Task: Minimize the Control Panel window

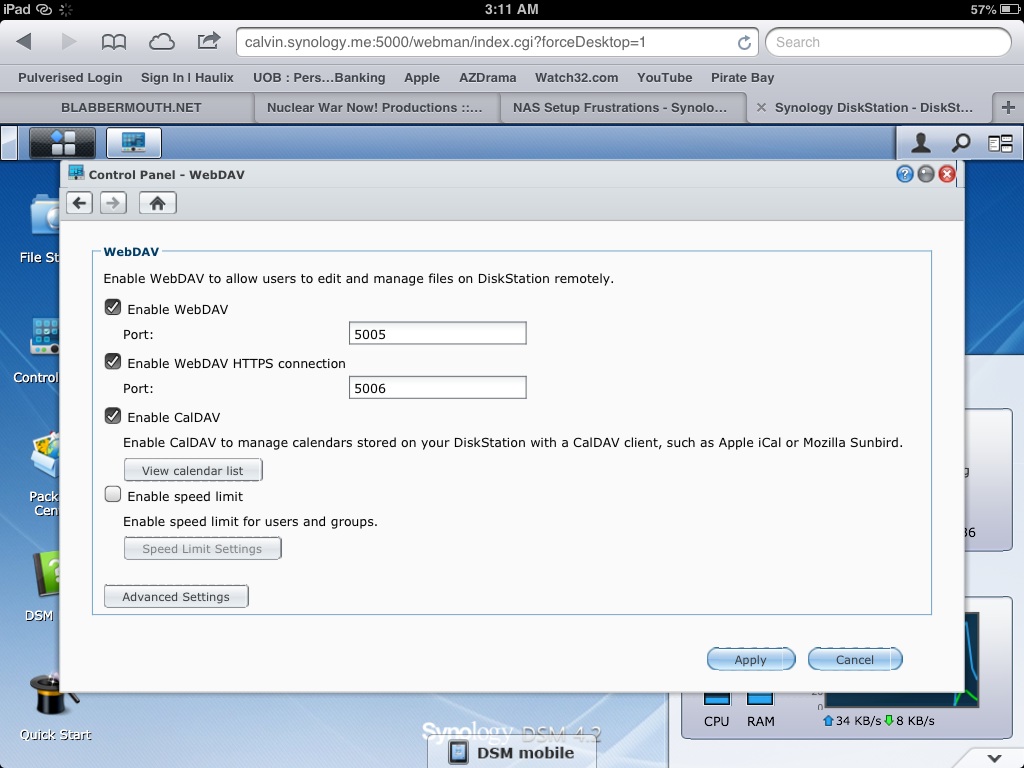Action: [926, 174]
